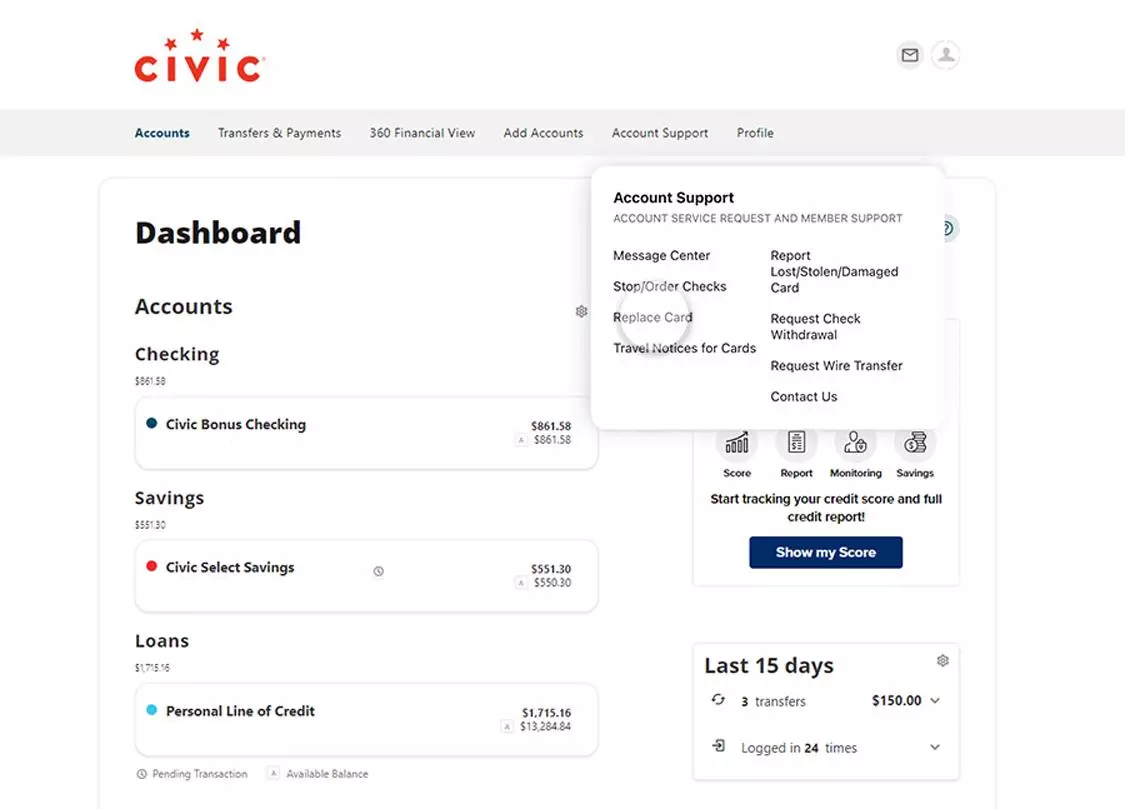1125x809 pixels.
Task: Open Last 15 days settings gear
Action: coord(942,661)
